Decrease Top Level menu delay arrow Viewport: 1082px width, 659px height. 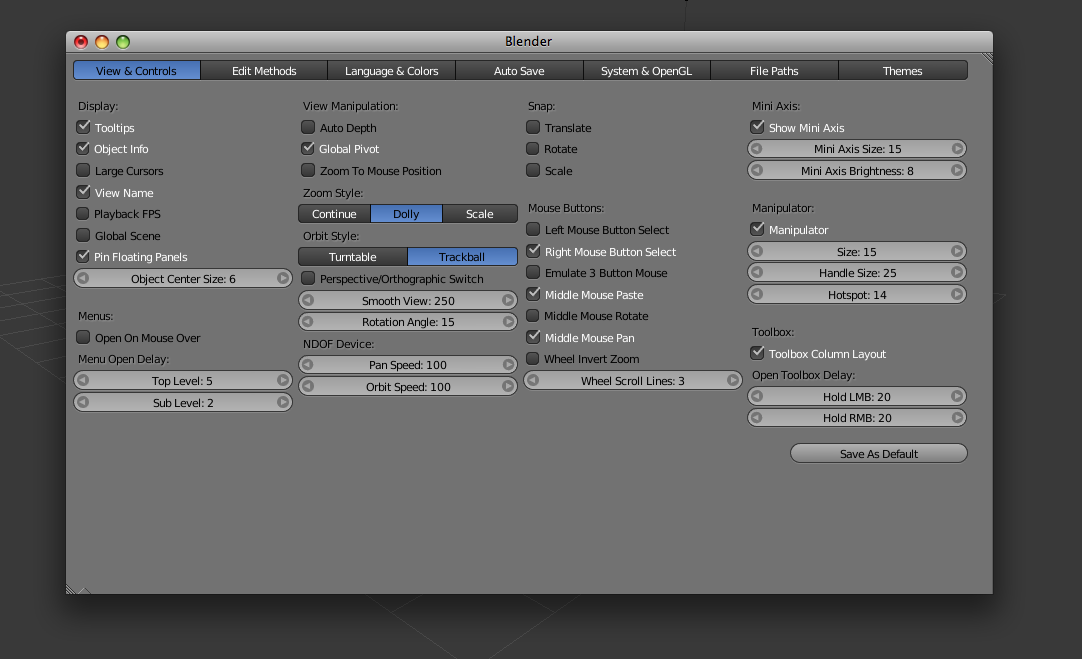point(83,381)
